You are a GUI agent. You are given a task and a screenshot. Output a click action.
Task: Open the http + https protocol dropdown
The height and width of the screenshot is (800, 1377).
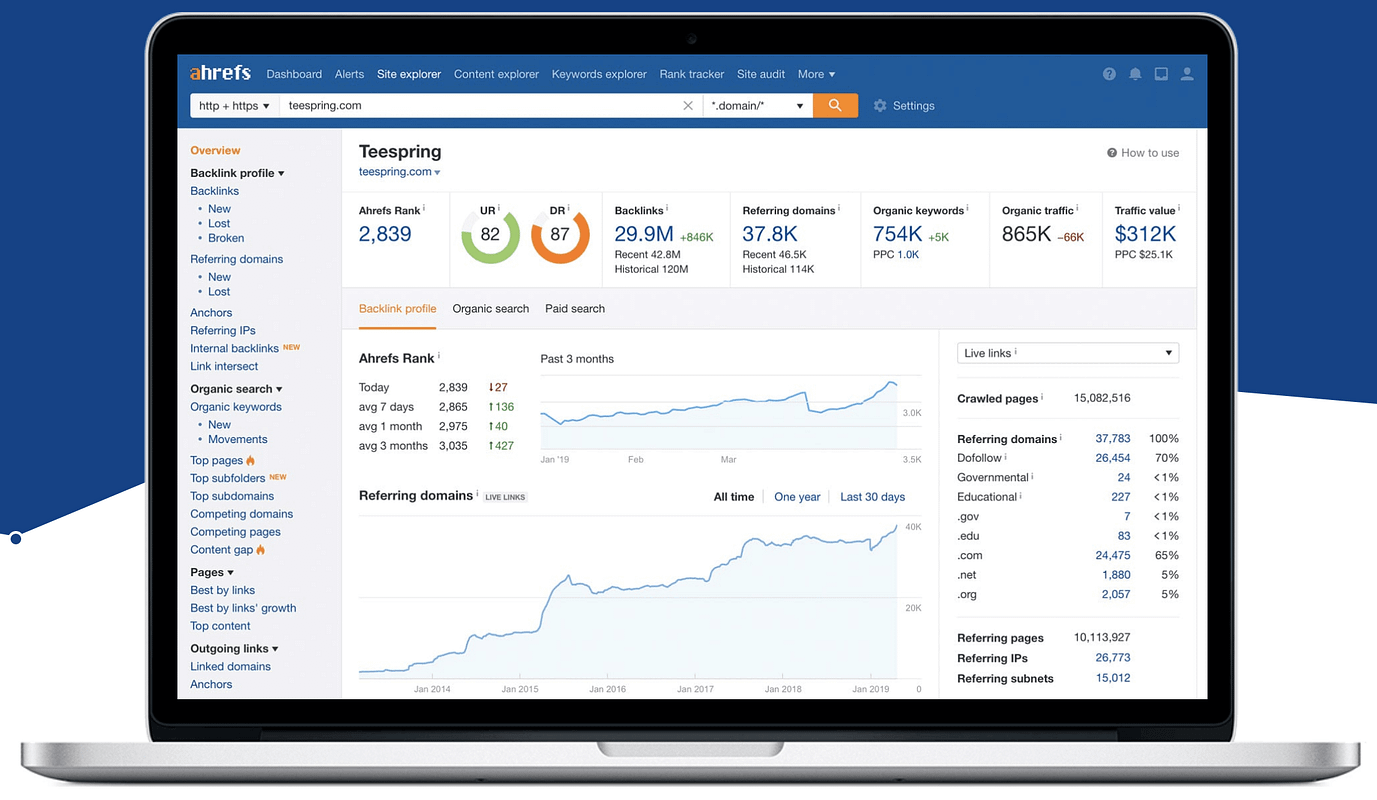[x=234, y=105]
